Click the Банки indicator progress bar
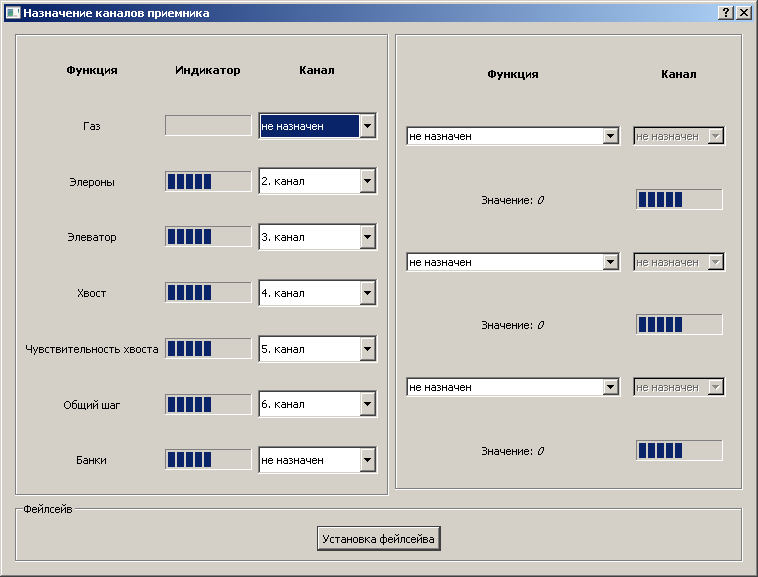Screen dimensions: 758x577 (x=208, y=460)
